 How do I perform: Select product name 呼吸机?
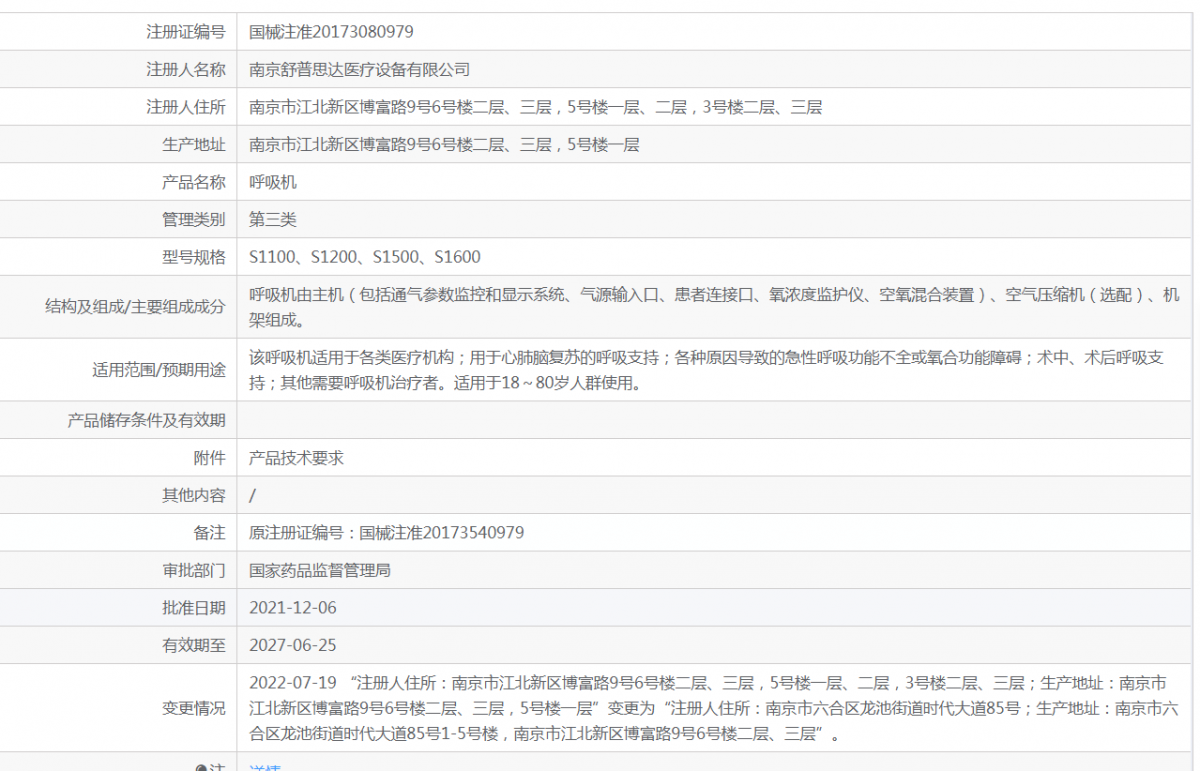pos(273,182)
